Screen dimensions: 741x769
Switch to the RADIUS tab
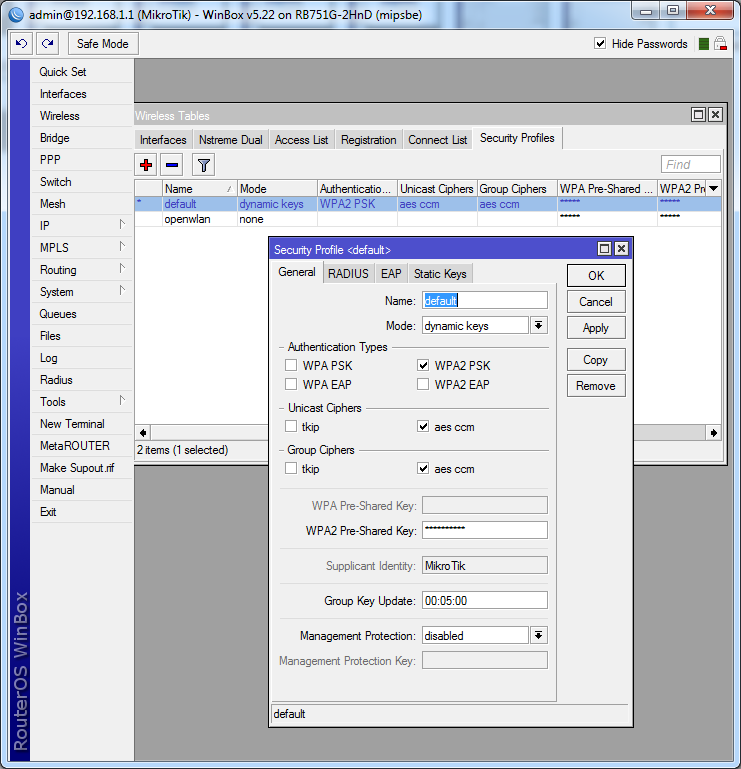pos(348,274)
